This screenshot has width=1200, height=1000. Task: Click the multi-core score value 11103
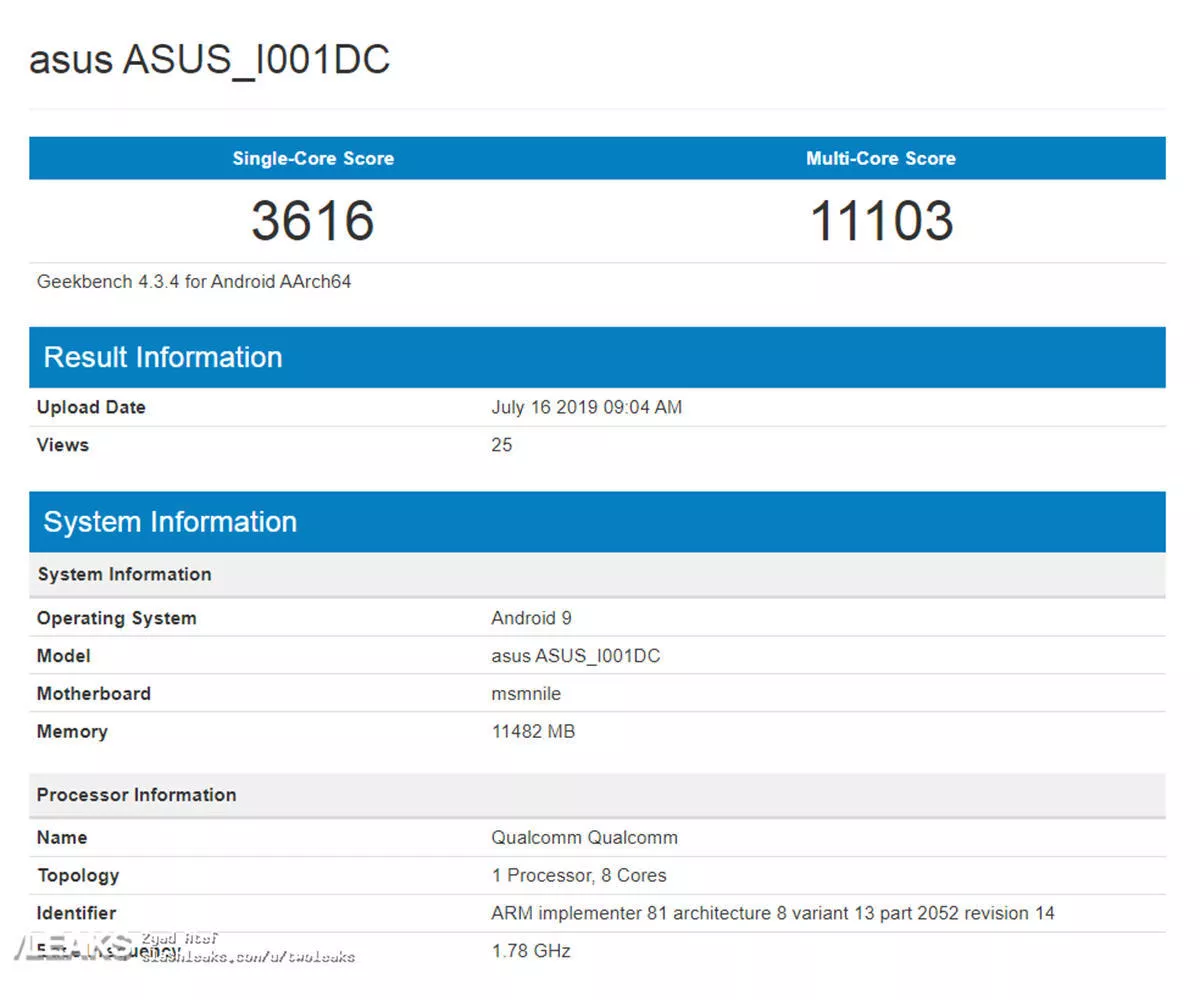(x=881, y=221)
